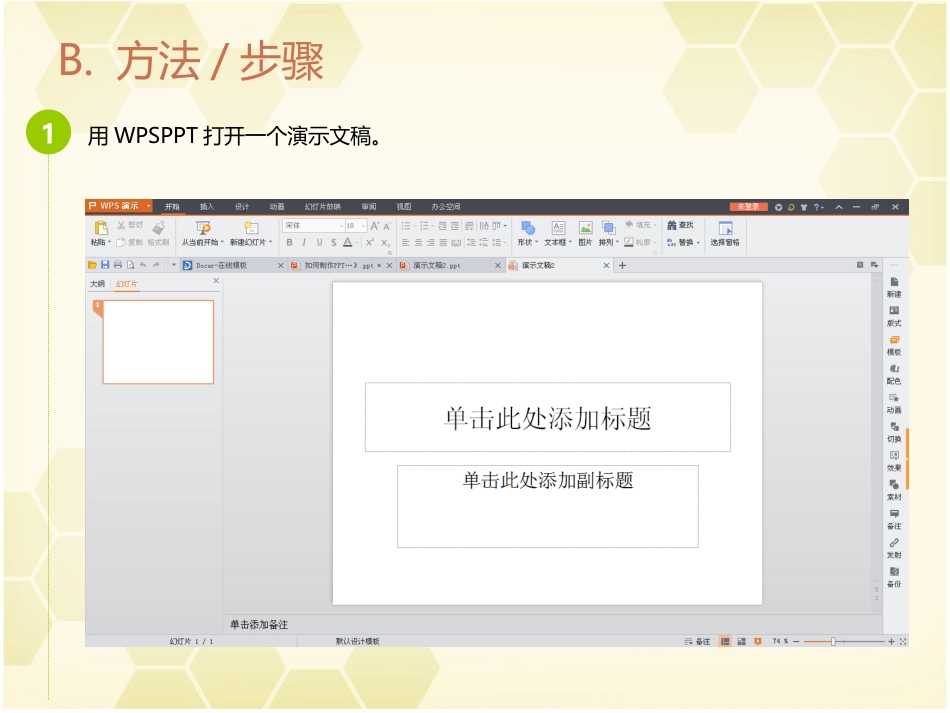Expand the New Slide dropdown arrow
Screen dimensions: 950x713
pyautogui.click(x=271, y=242)
